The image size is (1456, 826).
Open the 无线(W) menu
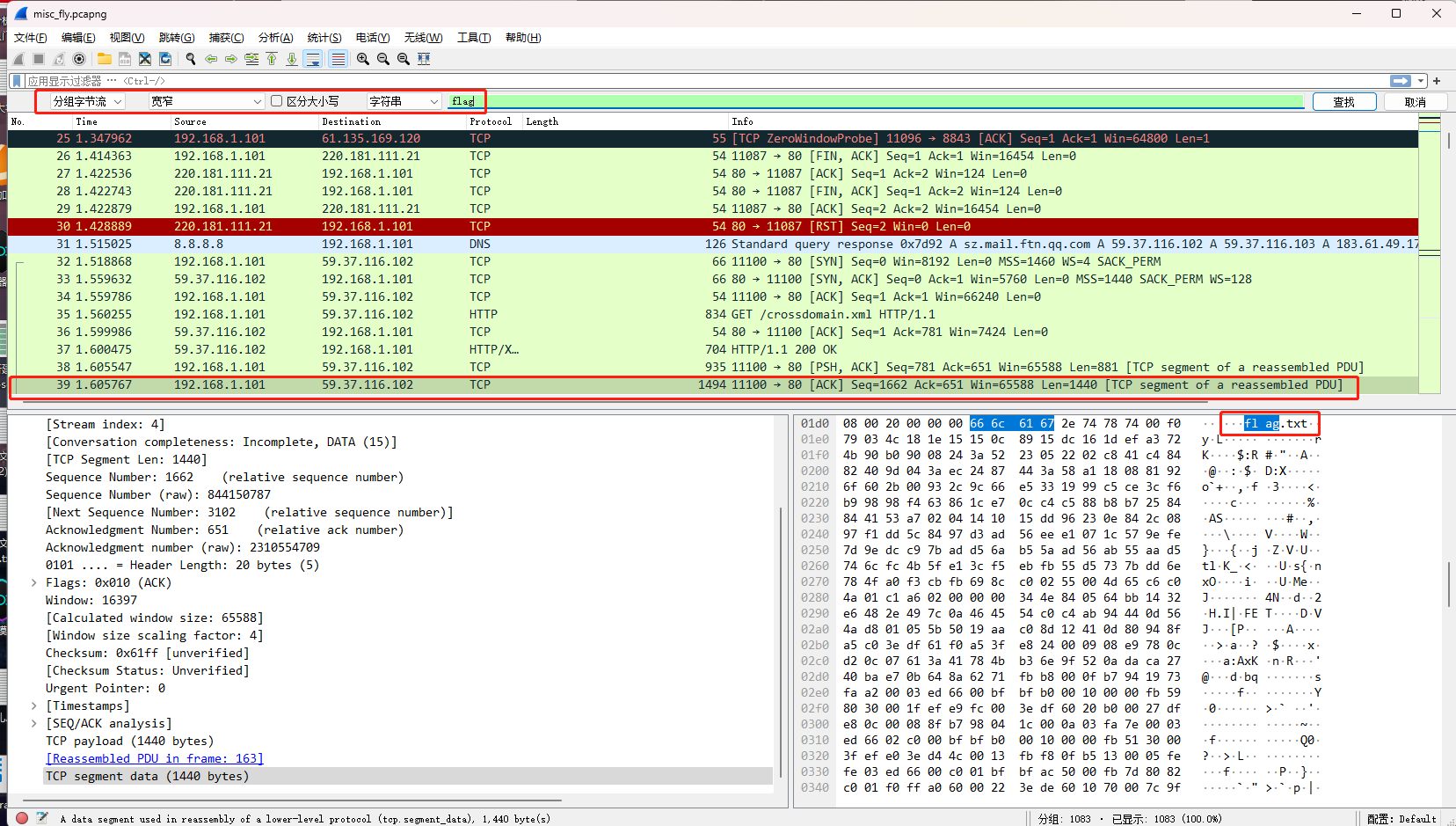[423, 37]
